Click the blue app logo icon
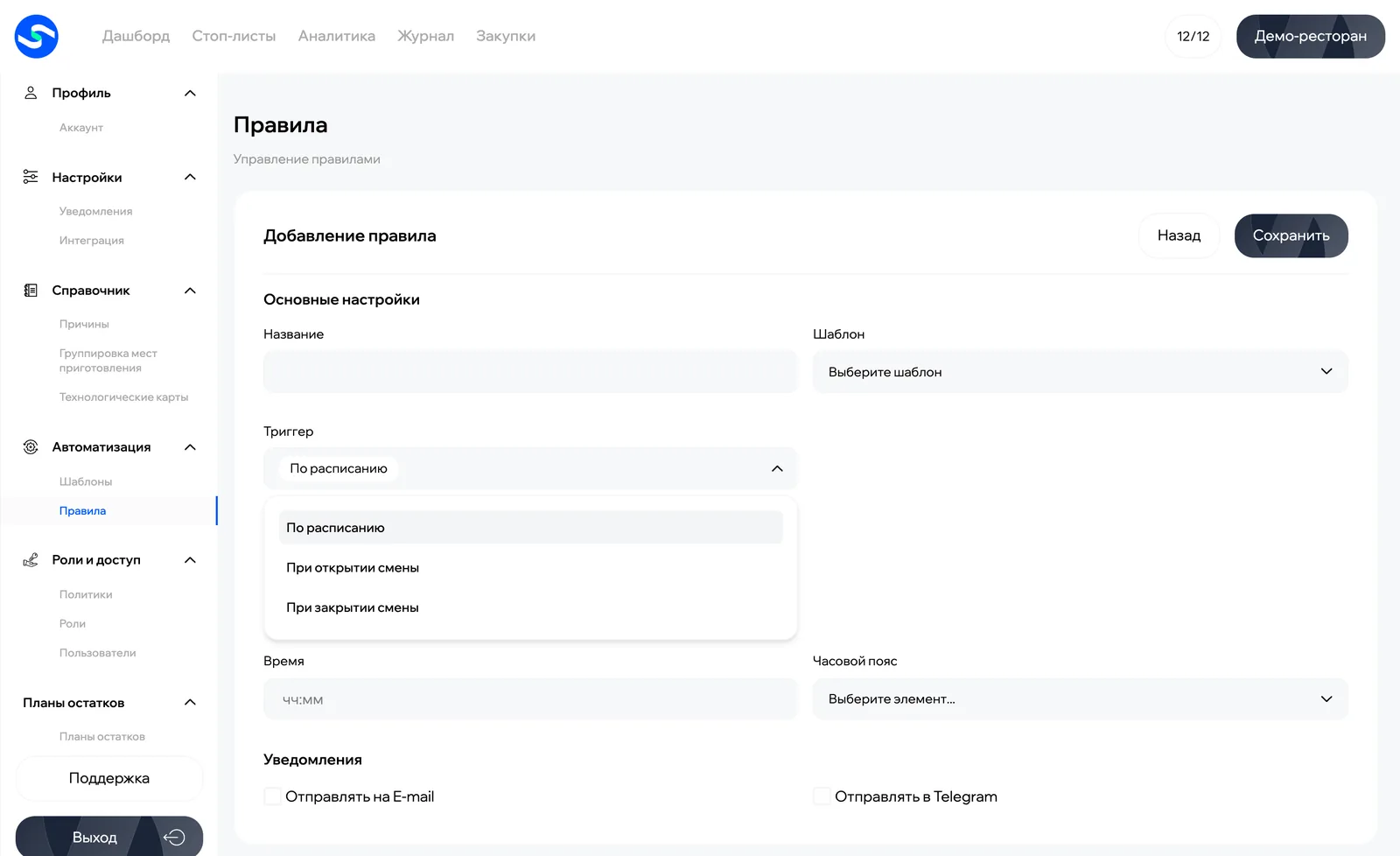1400x856 pixels. [x=37, y=37]
